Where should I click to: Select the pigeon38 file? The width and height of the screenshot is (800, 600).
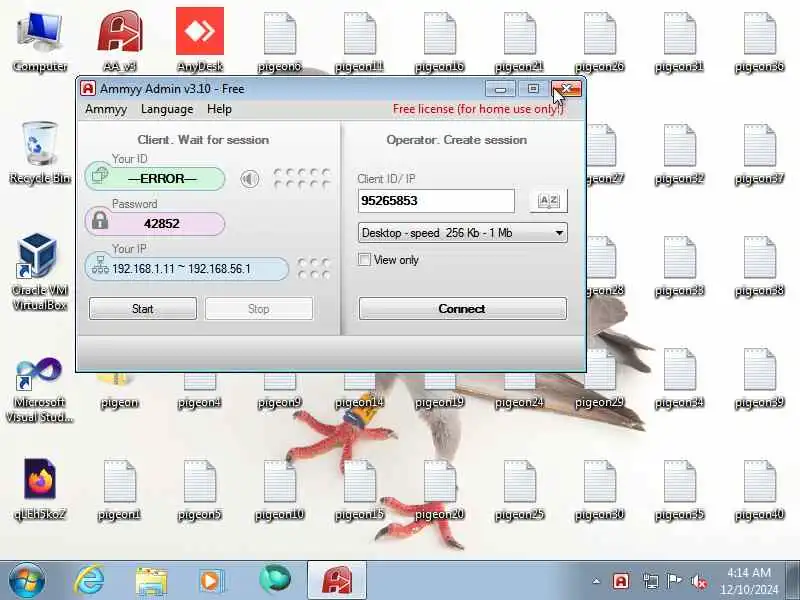coord(760,267)
